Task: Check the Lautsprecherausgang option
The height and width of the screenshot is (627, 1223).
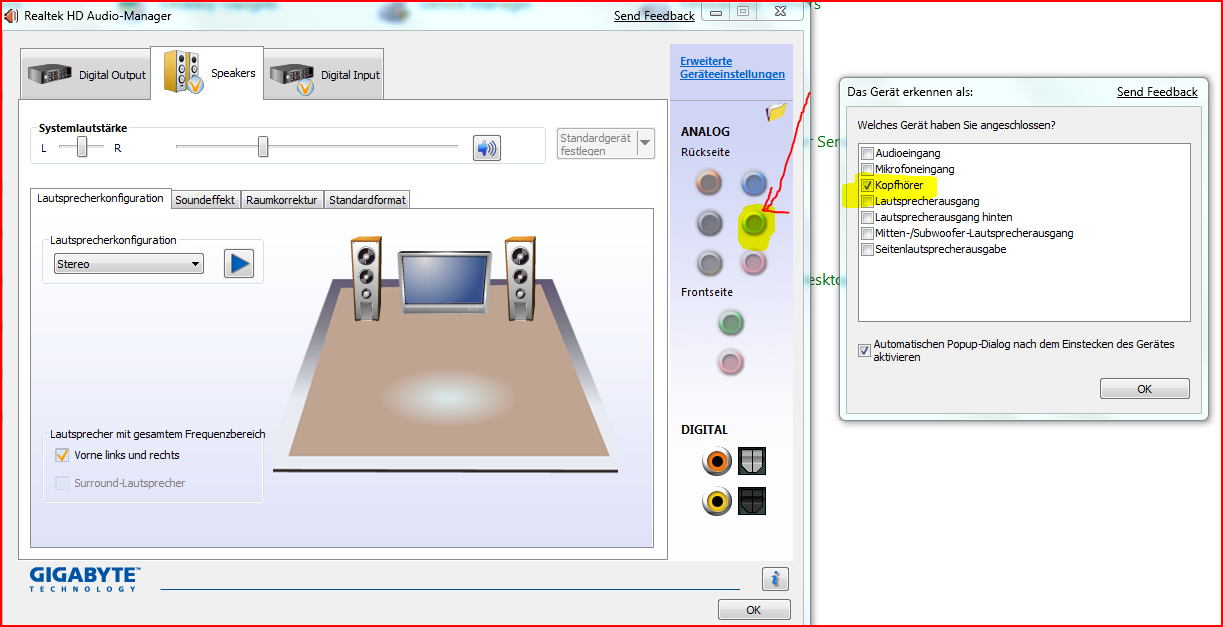Action: coord(867,201)
